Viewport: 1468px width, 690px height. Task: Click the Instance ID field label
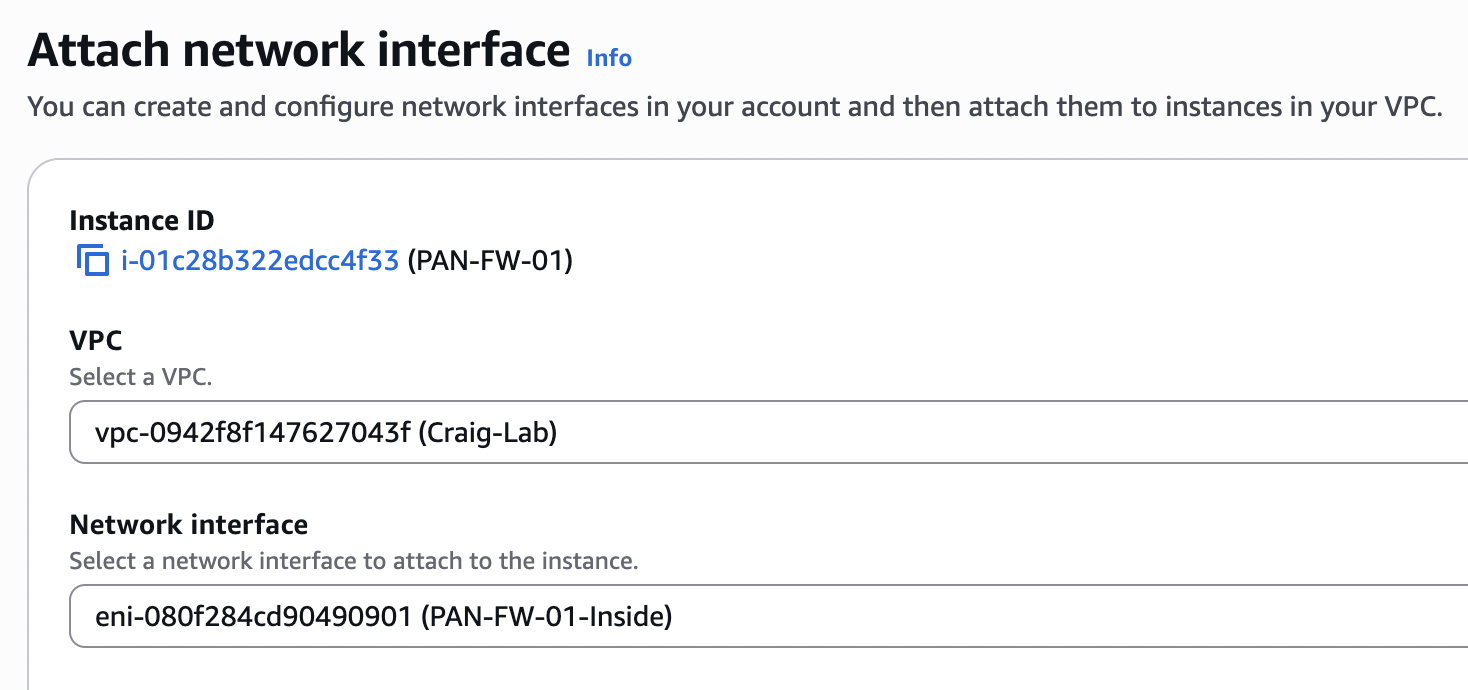pos(142,220)
